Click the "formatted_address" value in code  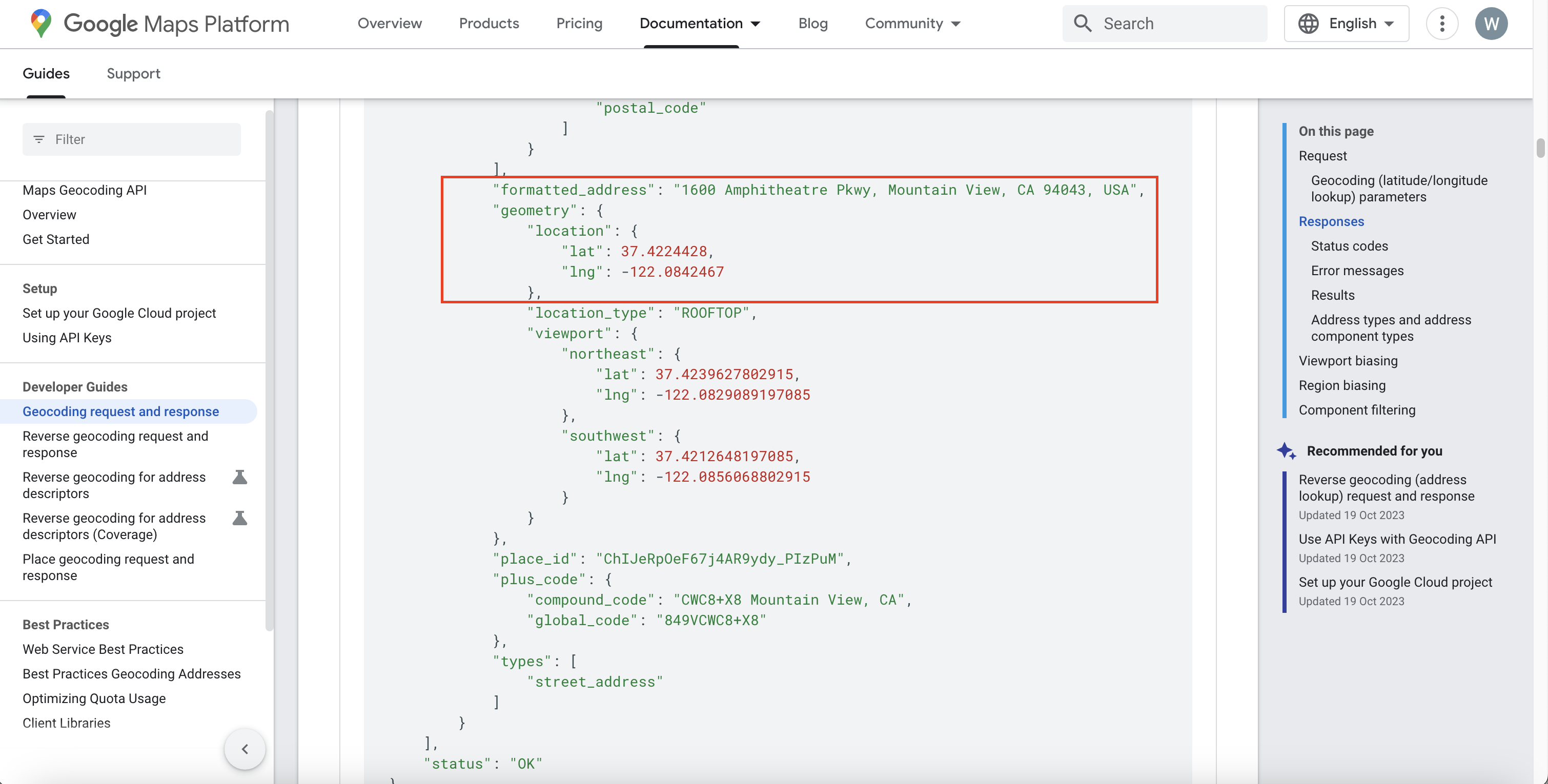[905, 190]
